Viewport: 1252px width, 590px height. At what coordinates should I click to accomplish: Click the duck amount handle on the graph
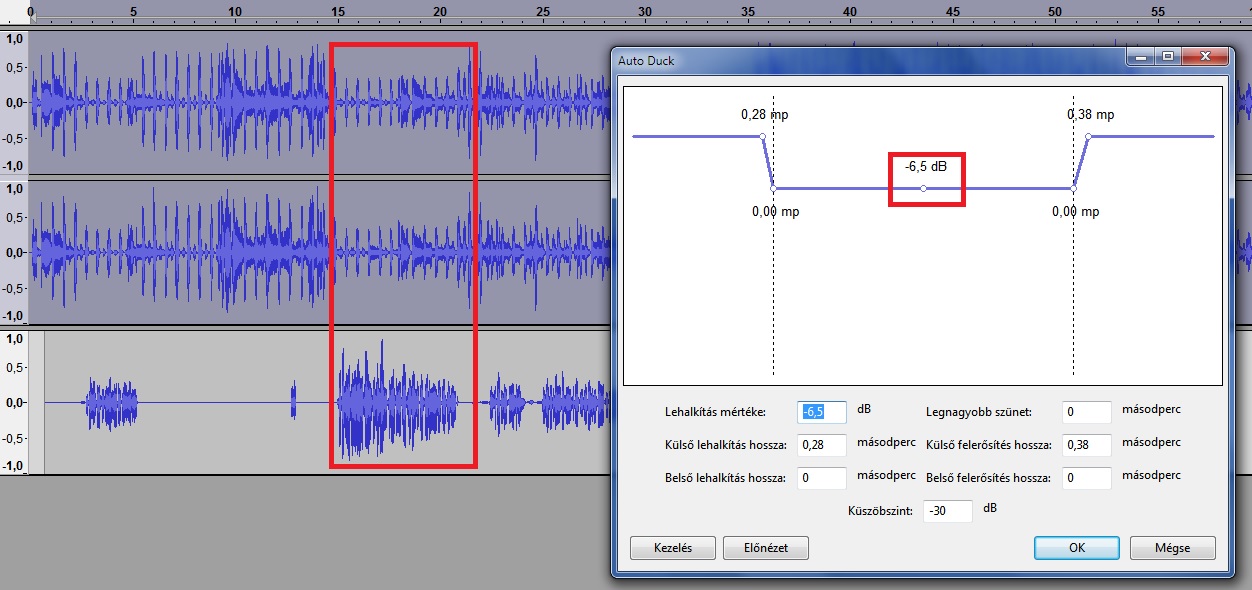pyautogui.click(x=923, y=188)
